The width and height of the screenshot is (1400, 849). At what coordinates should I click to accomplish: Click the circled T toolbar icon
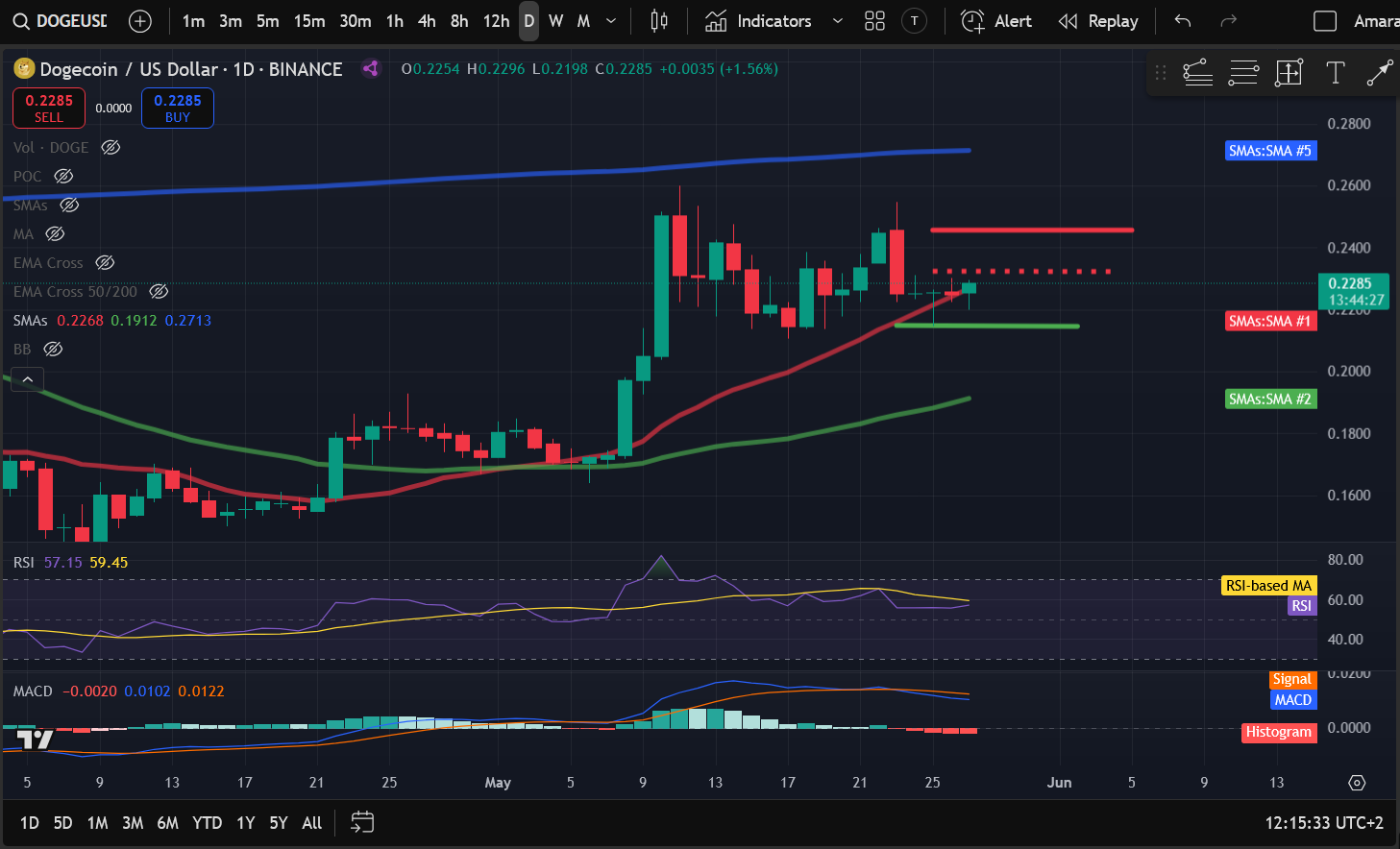(x=915, y=21)
